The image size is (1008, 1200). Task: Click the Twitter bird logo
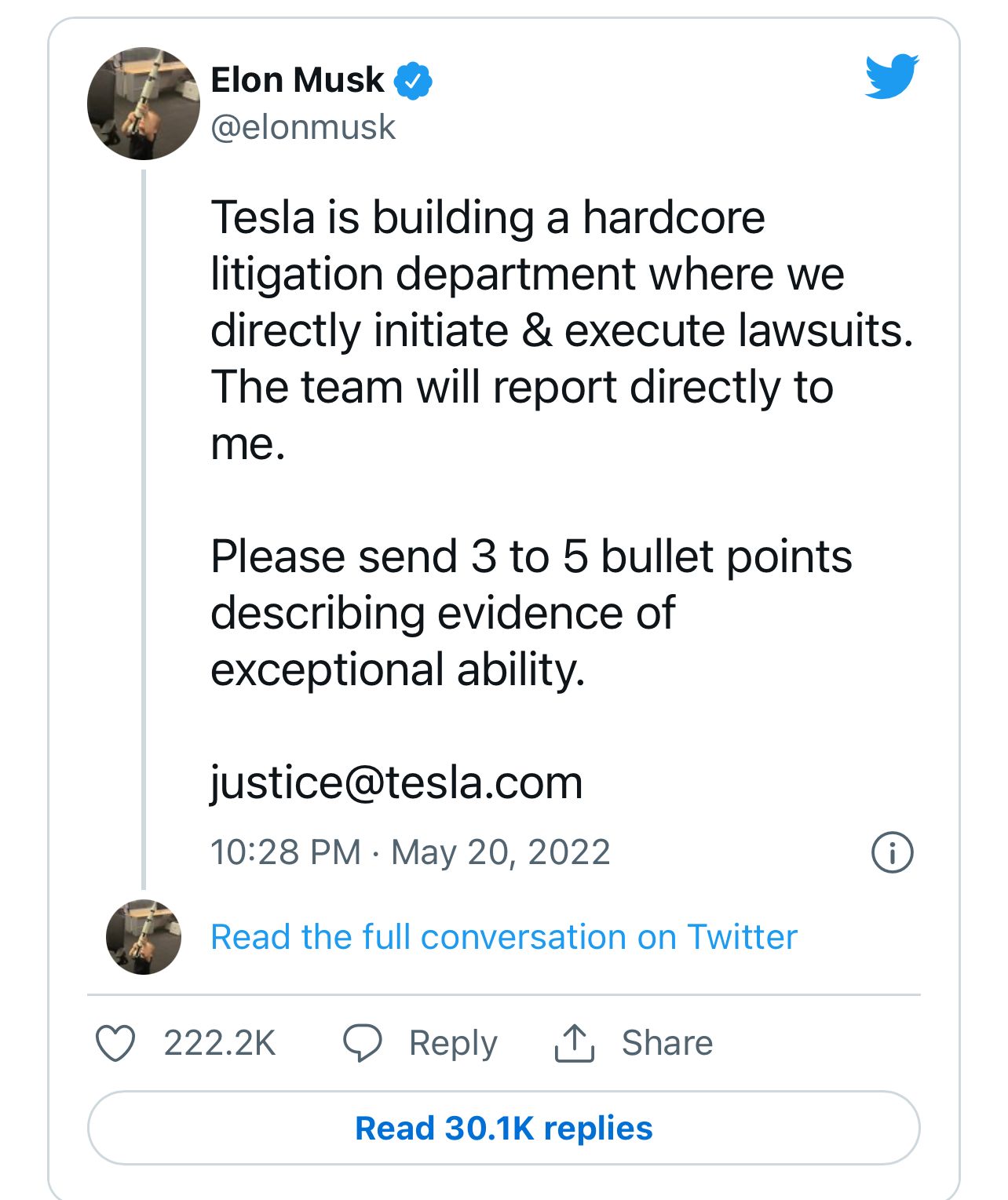click(x=892, y=76)
